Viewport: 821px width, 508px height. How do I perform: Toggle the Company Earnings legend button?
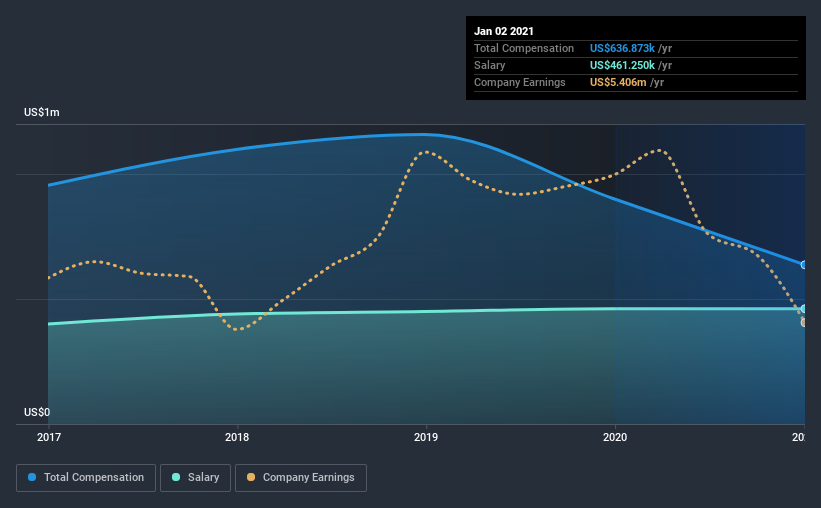(301, 478)
